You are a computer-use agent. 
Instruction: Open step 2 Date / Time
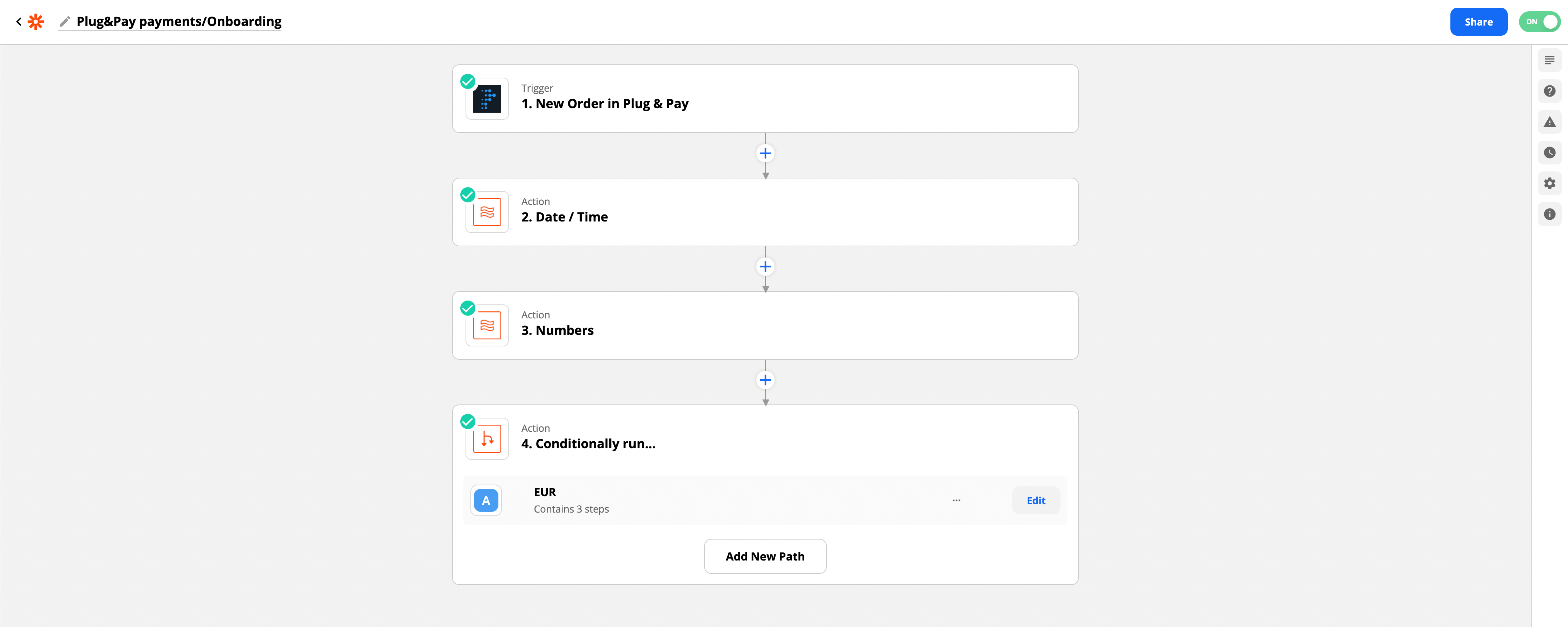pyautogui.click(x=765, y=212)
